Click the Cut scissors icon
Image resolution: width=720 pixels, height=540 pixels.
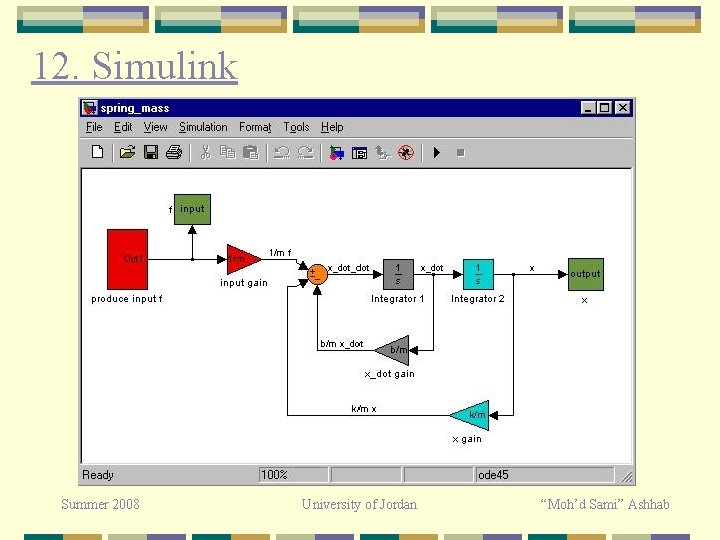[x=205, y=152]
